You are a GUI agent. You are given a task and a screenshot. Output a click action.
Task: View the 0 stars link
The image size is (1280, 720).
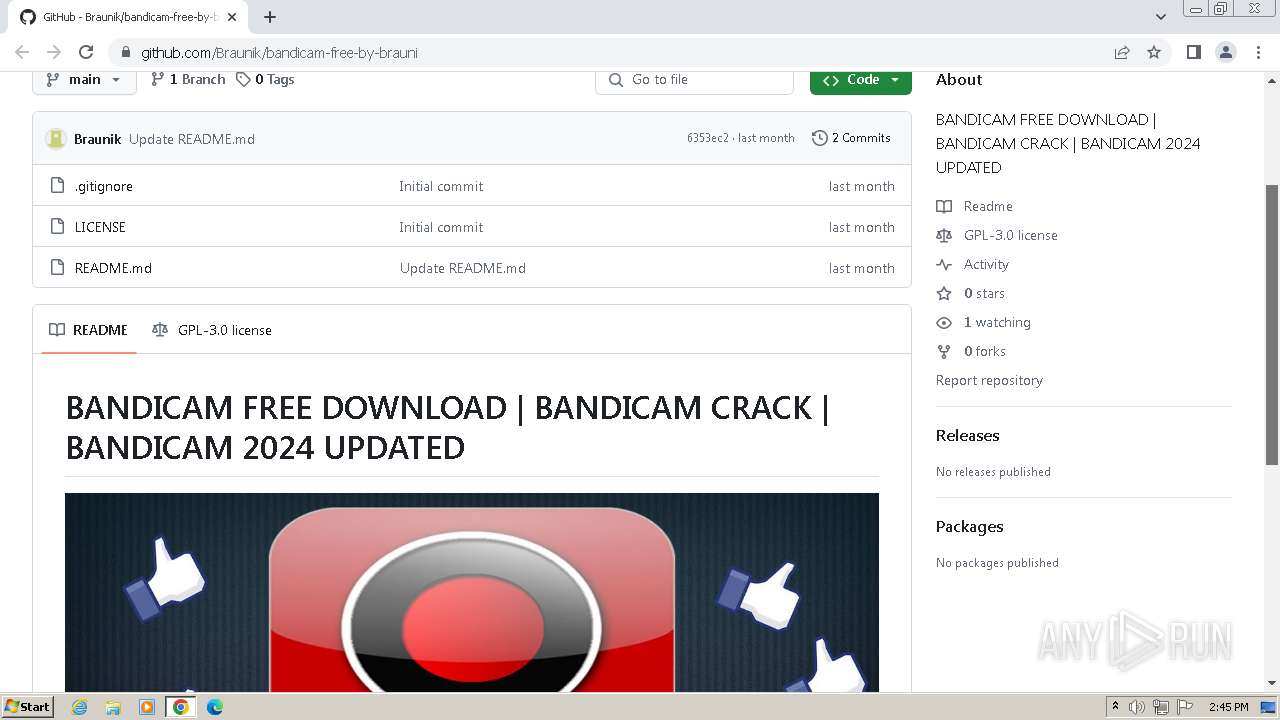coord(971,293)
